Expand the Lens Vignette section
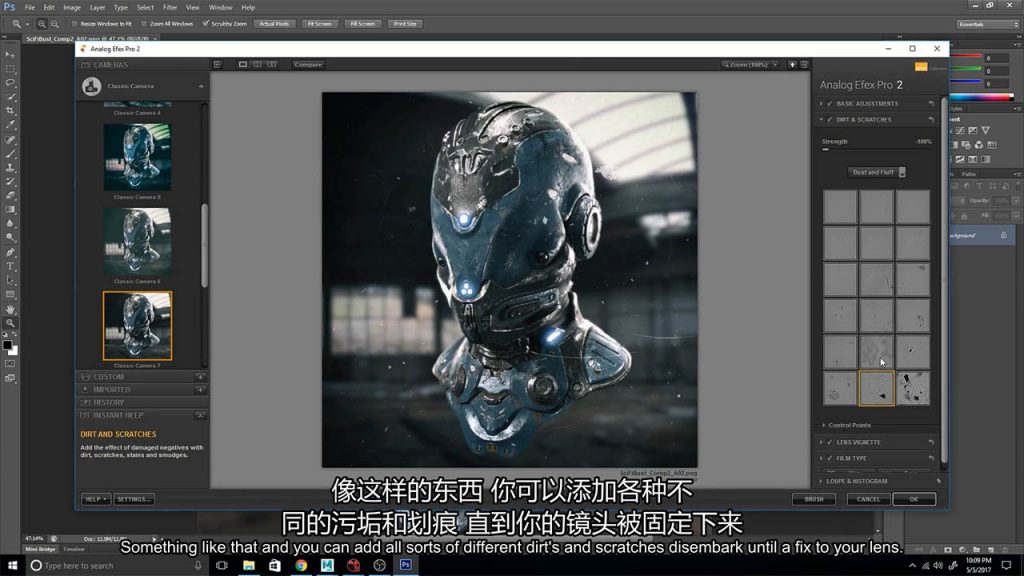Screen dimensions: 1024x576 (822, 443)
